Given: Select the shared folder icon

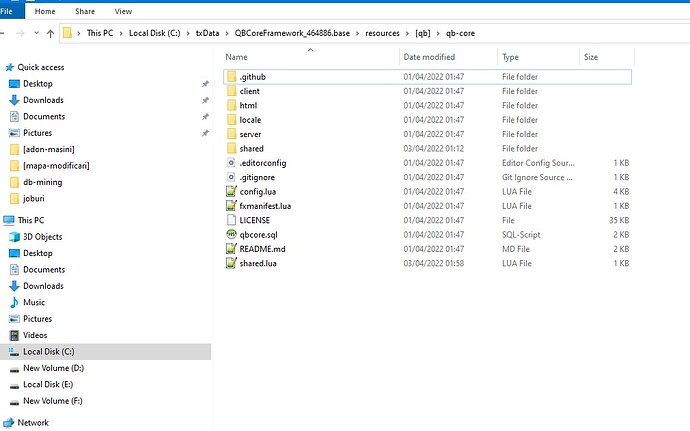Looking at the screenshot, I should [231, 148].
